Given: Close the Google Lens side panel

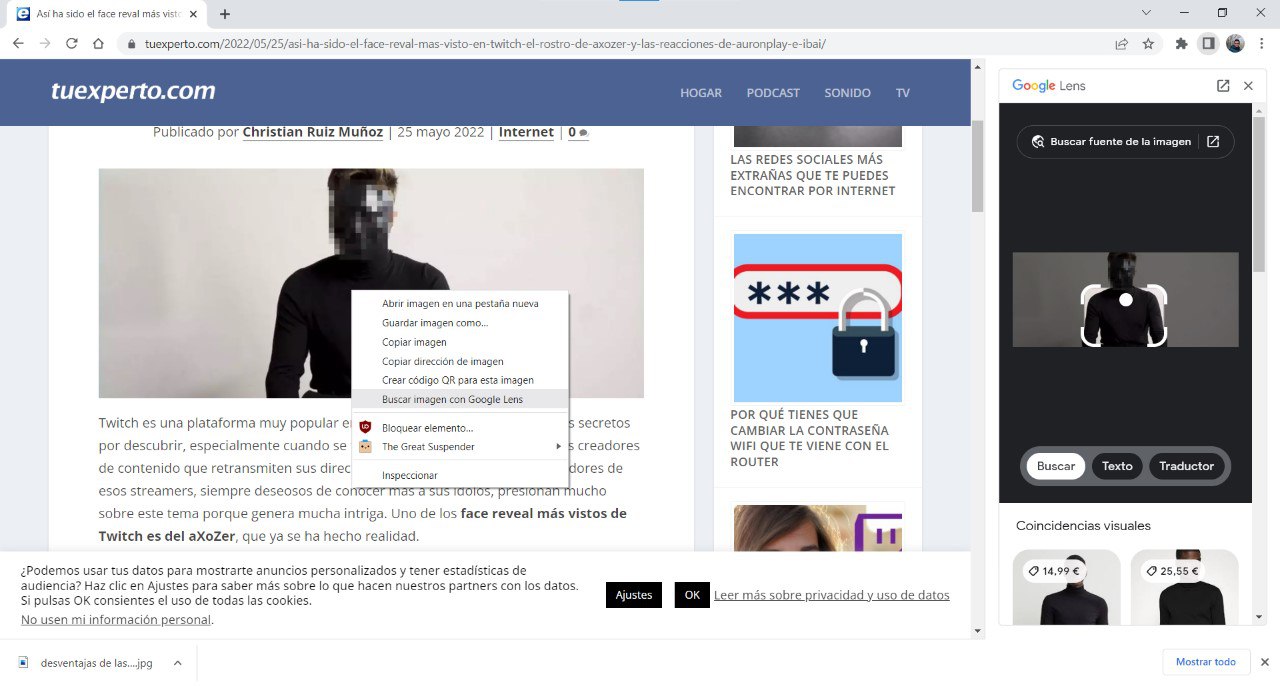Looking at the screenshot, I should tap(1248, 86).
